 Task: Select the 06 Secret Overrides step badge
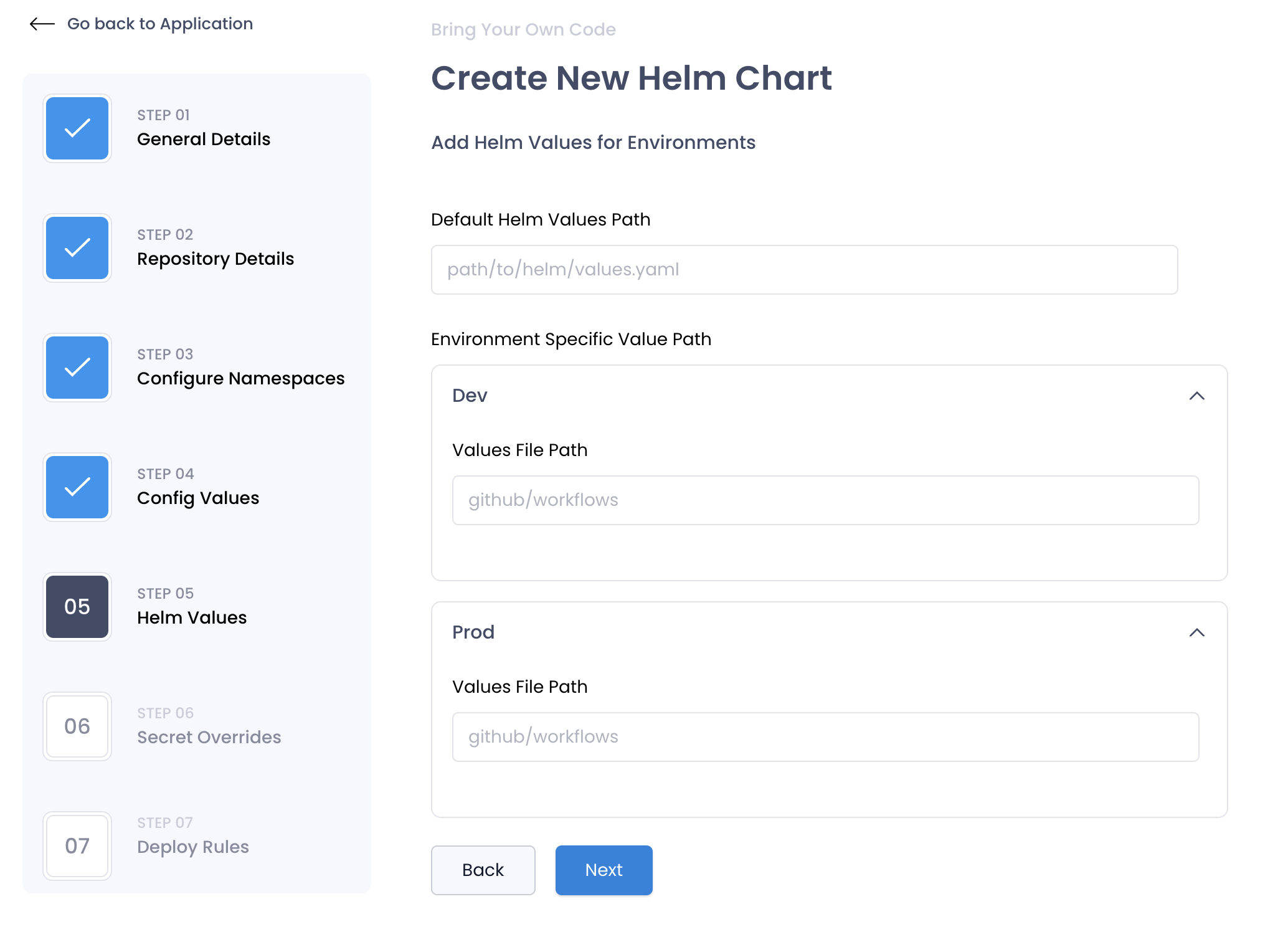point(77,726)
